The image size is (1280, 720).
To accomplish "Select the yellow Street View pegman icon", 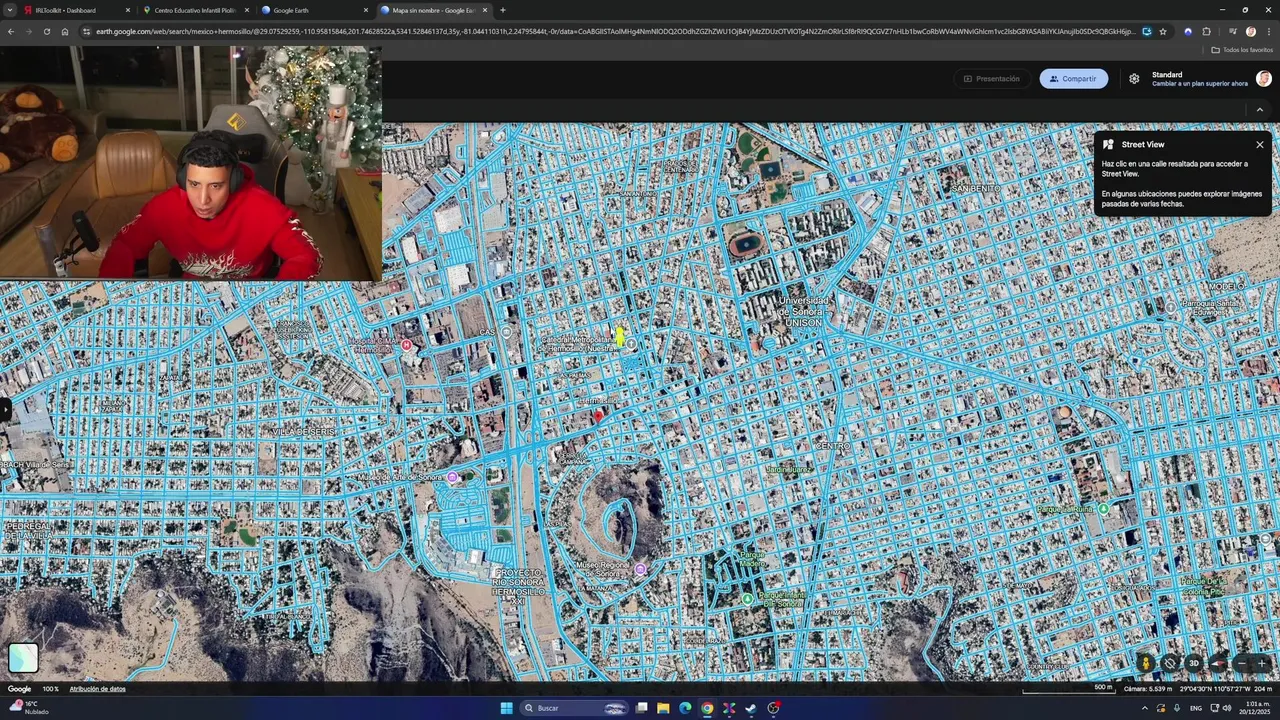I will [x=1146, y=663].
